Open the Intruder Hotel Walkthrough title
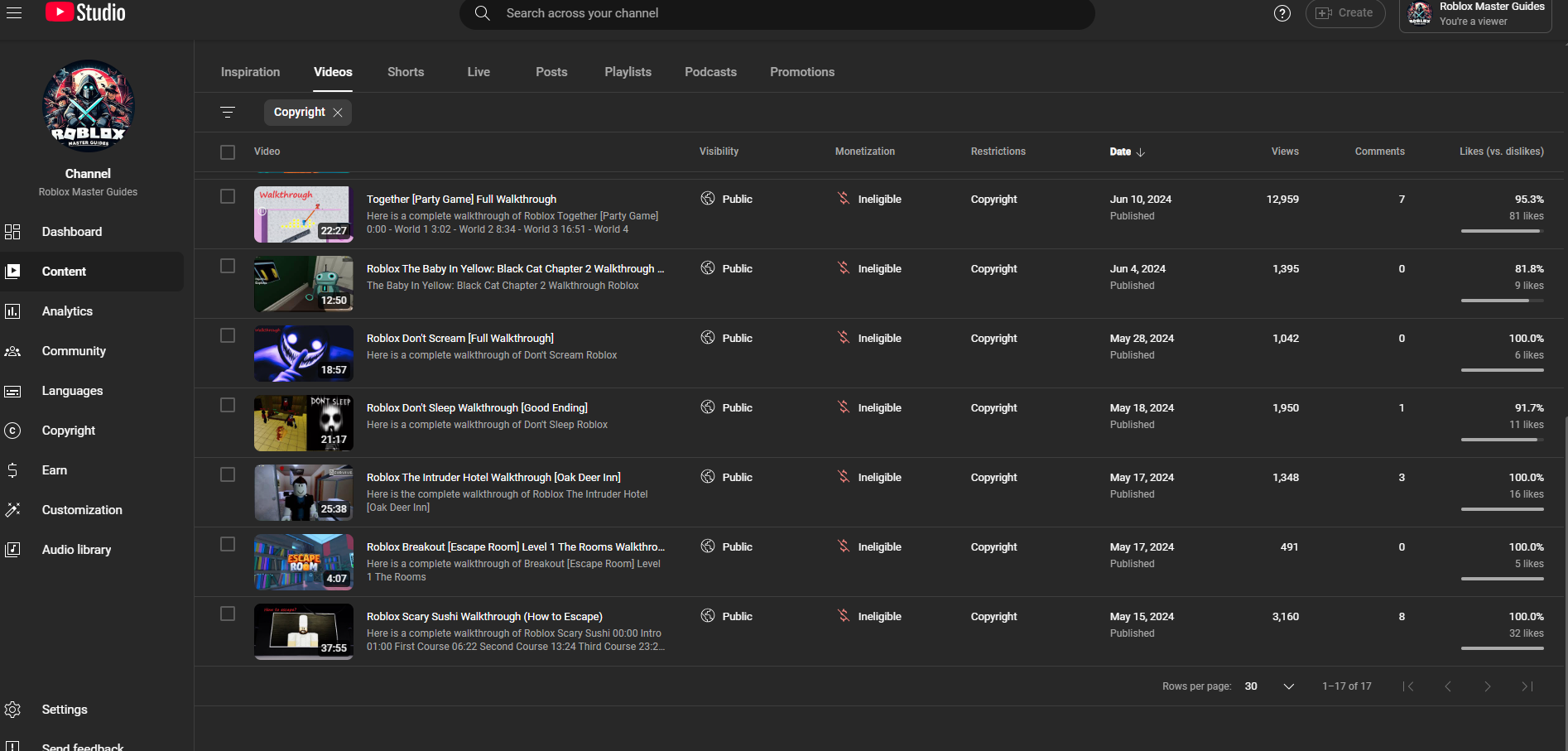 coord(493,478)
